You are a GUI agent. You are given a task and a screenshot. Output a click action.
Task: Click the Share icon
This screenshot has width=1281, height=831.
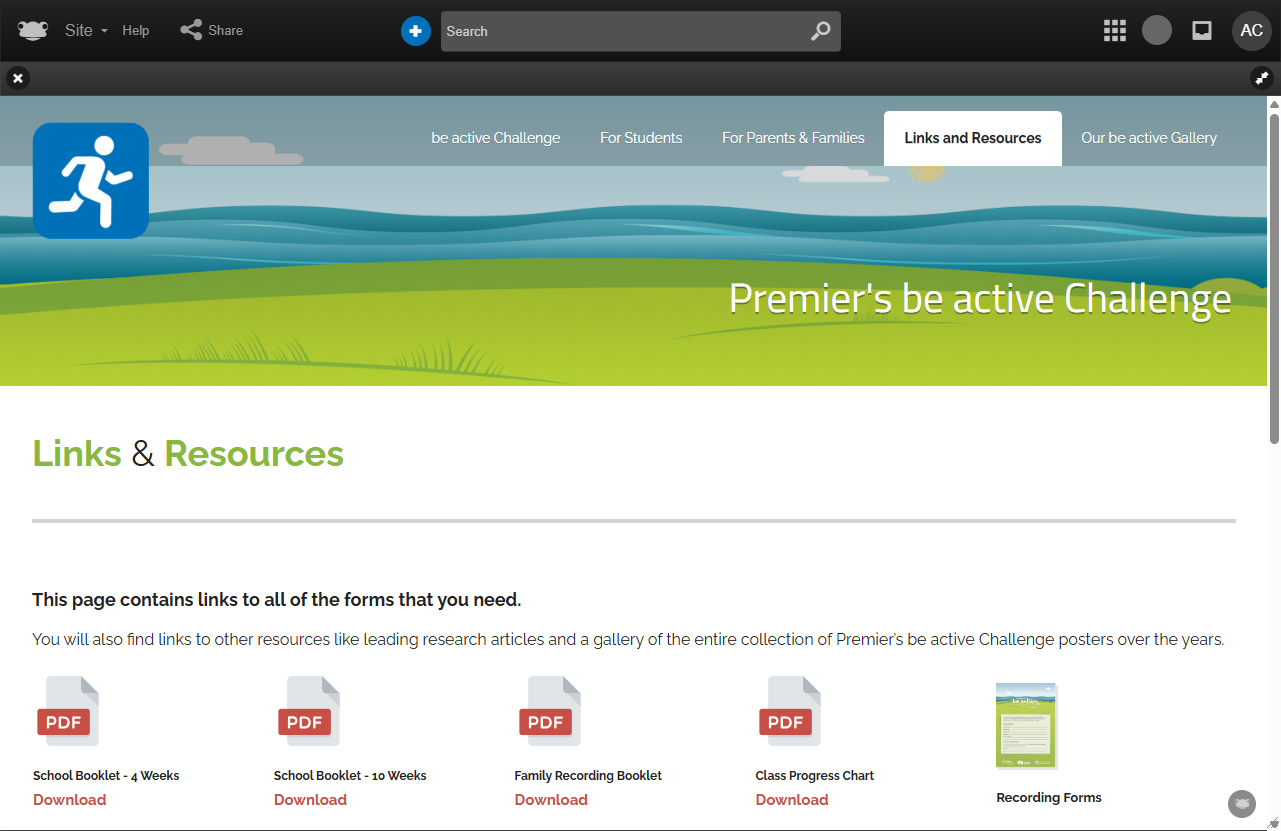191,31
